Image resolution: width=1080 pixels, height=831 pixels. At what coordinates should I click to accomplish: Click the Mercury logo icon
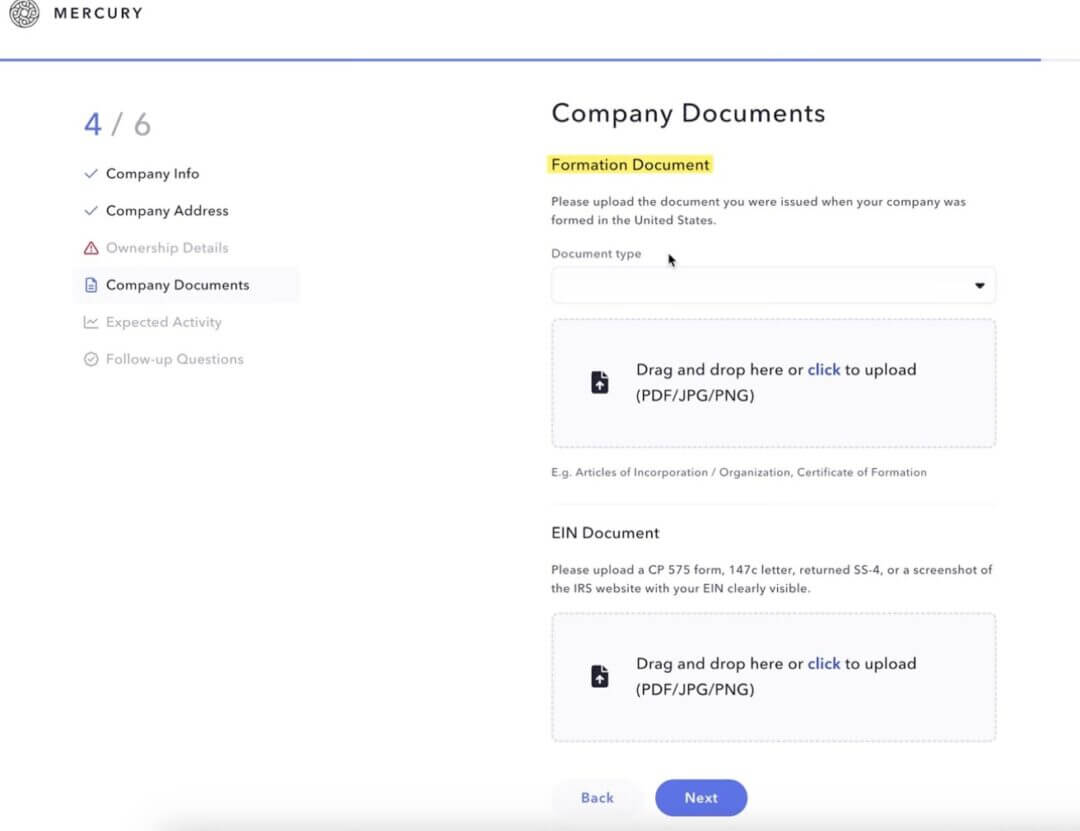point(23,15)
